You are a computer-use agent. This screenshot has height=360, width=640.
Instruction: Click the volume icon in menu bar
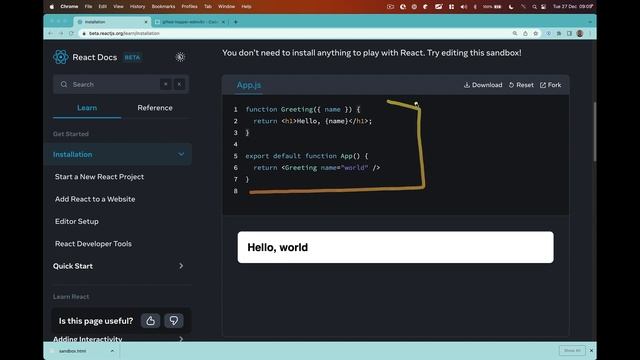pos(464,7)
